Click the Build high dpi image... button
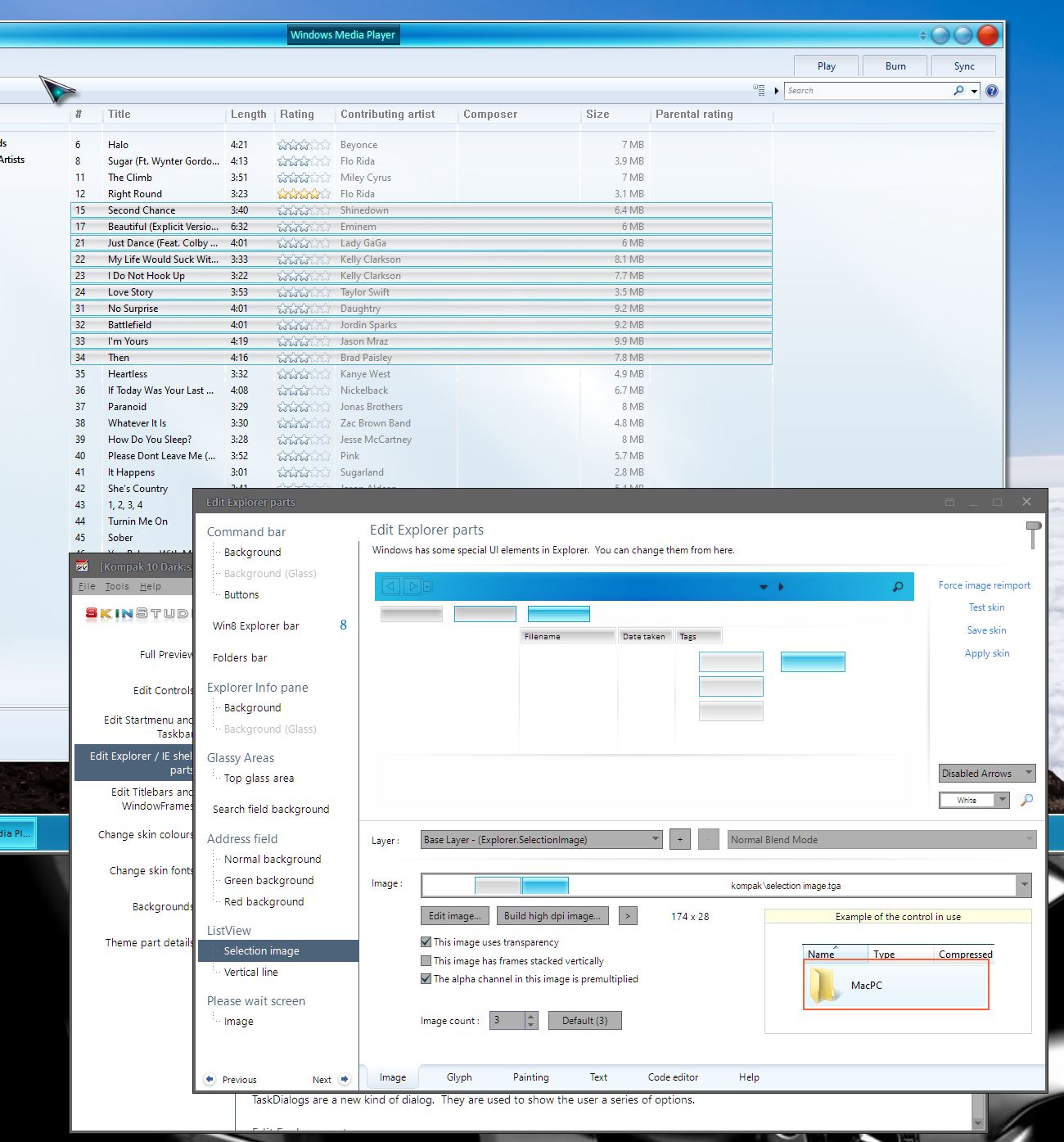Image resolution: width=1064 pixels, height=1142 pixels. [552, 916]
